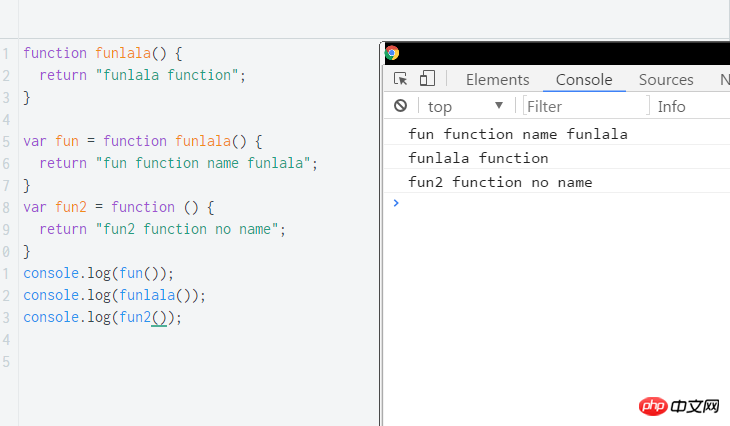
Task: Open the top context dropdown
Action: [x=466, y=107]
